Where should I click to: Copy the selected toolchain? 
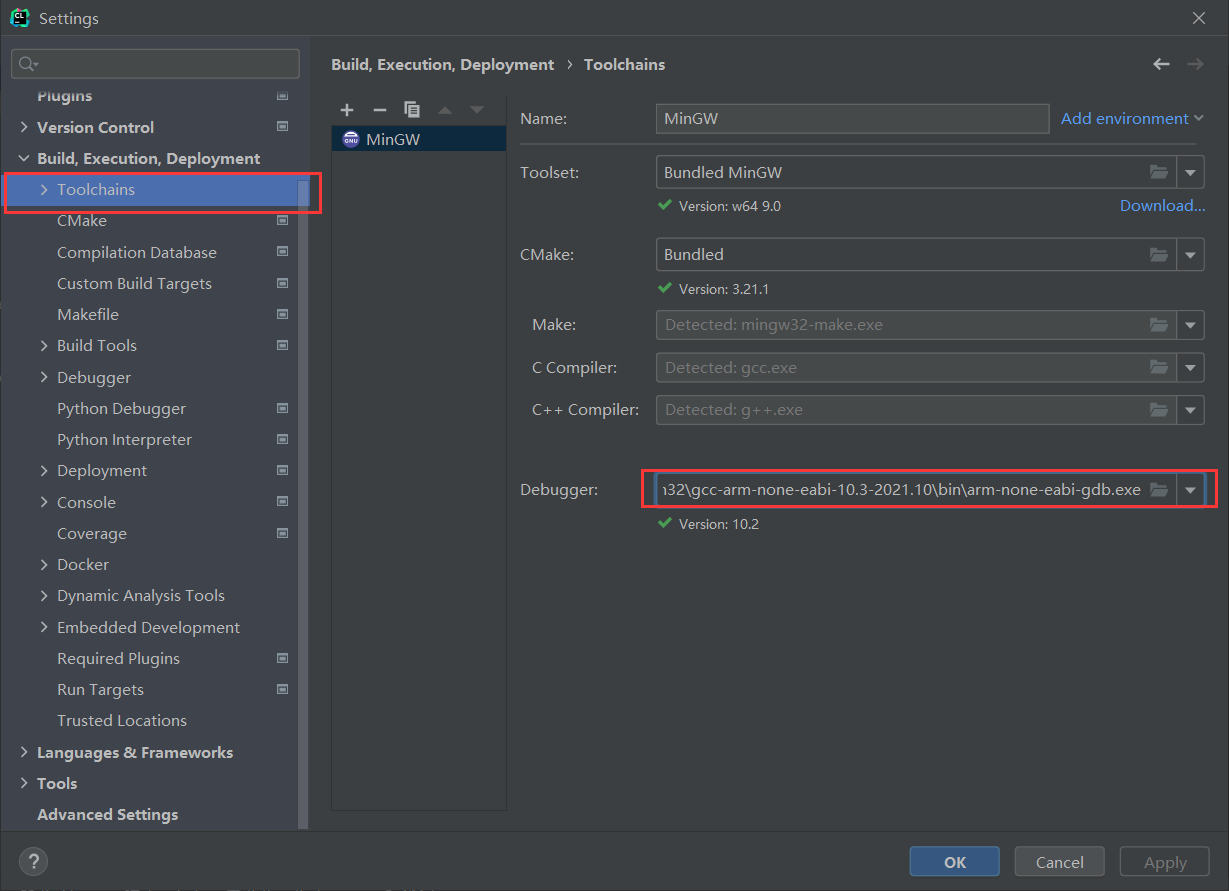point(412,109)
